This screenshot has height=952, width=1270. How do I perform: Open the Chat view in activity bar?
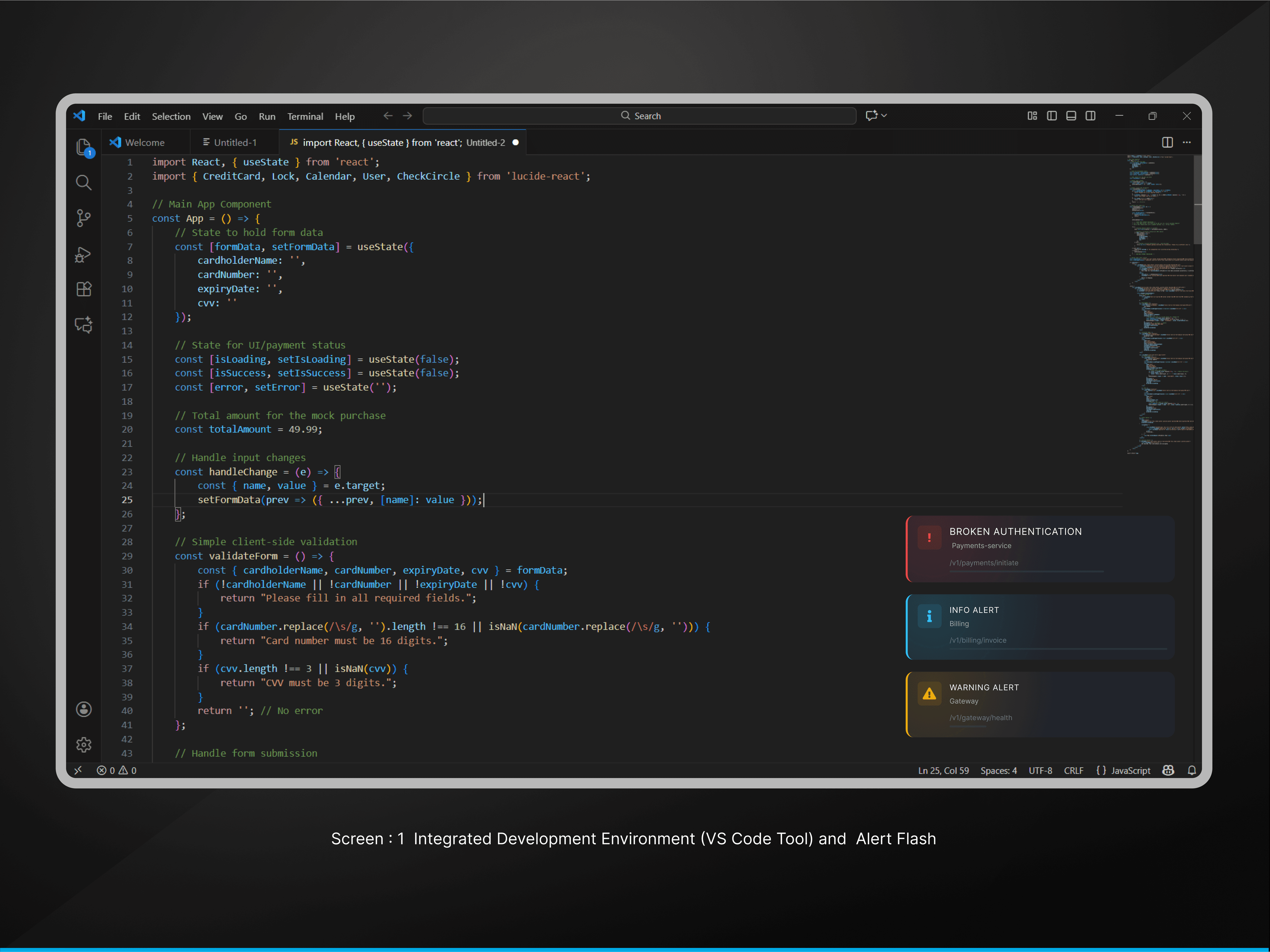[84, 325]
